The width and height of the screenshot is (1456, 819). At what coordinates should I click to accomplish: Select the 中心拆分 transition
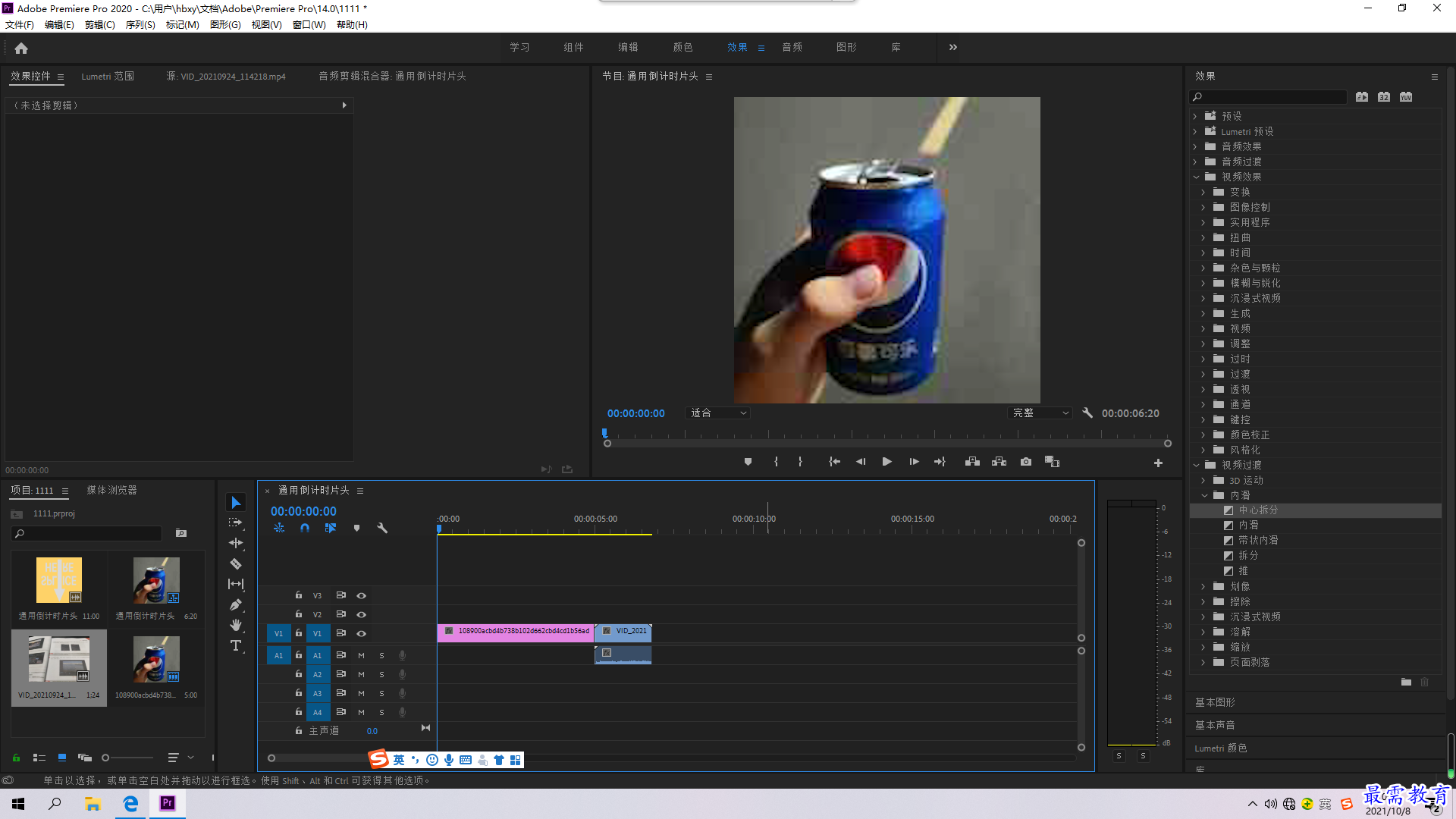tap(1258, 510)
